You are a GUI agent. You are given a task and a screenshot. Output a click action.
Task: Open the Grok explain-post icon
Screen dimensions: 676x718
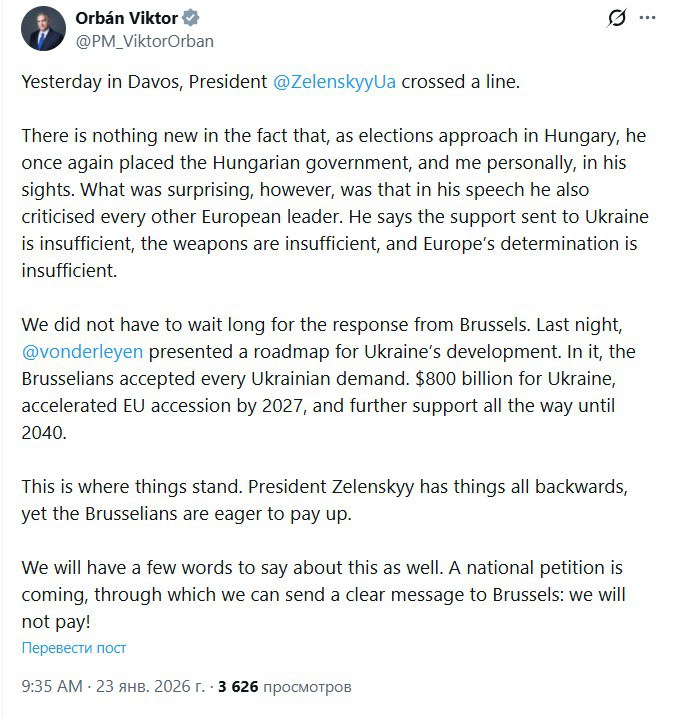click(x=617, y=19)
